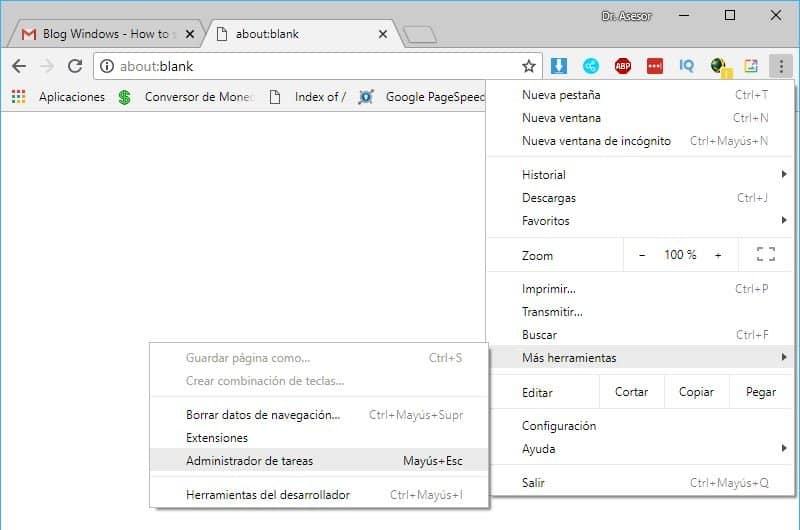800x530 pixels.
Task: Click the address bar showing about:blank
Action: point(317,66)
